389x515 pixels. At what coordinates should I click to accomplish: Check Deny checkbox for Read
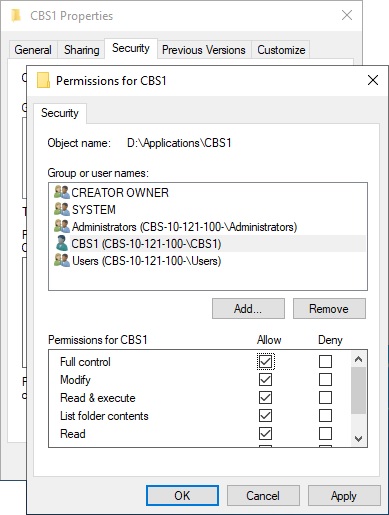point(325,433)
